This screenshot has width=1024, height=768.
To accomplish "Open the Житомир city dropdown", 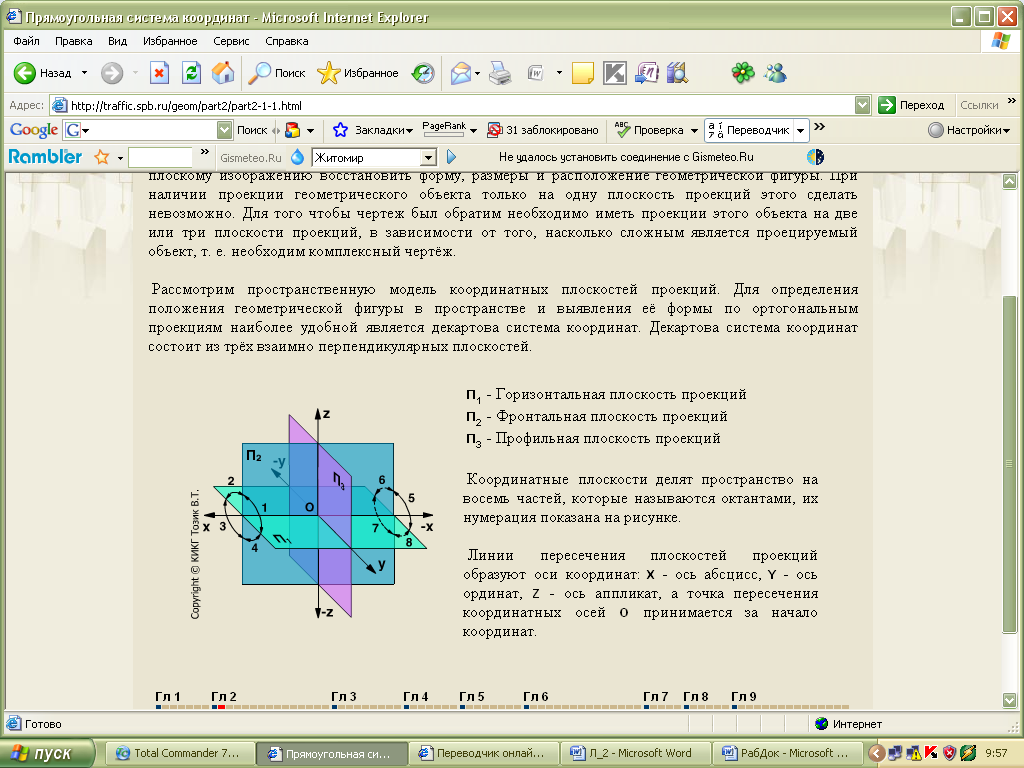I will pyautogui.click(x=428, y=157).
